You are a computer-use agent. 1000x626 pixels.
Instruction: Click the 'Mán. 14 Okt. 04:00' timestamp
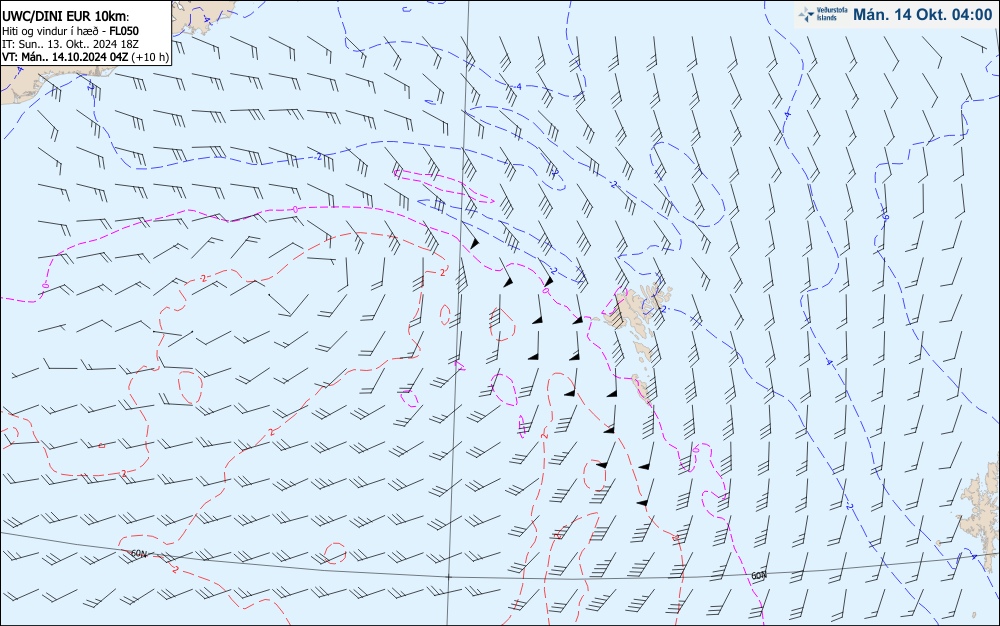pyautogui.click(x=923, y=15)
